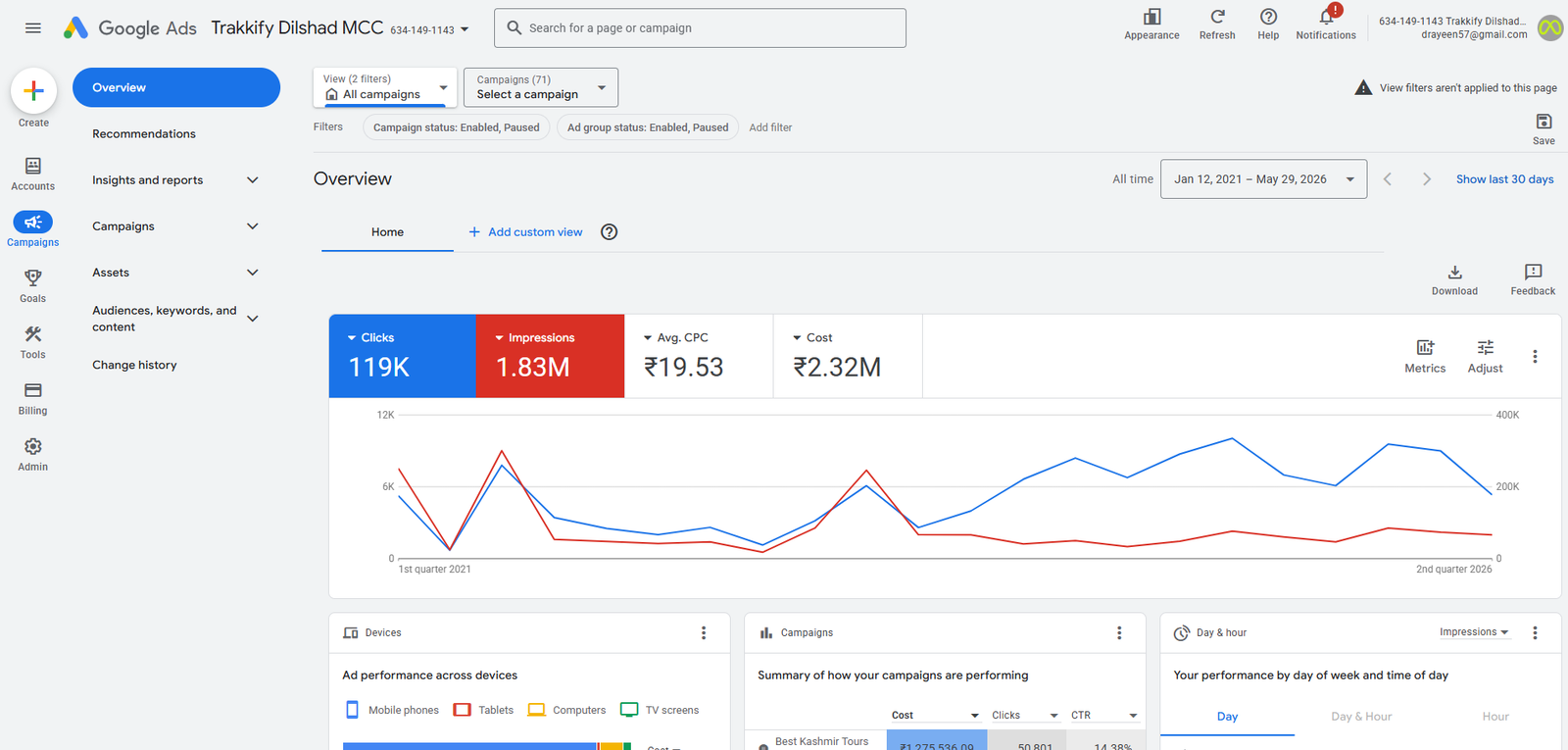
Task: Change the Avg. CPC scorecard metric
Action: (x=675, y=337)
